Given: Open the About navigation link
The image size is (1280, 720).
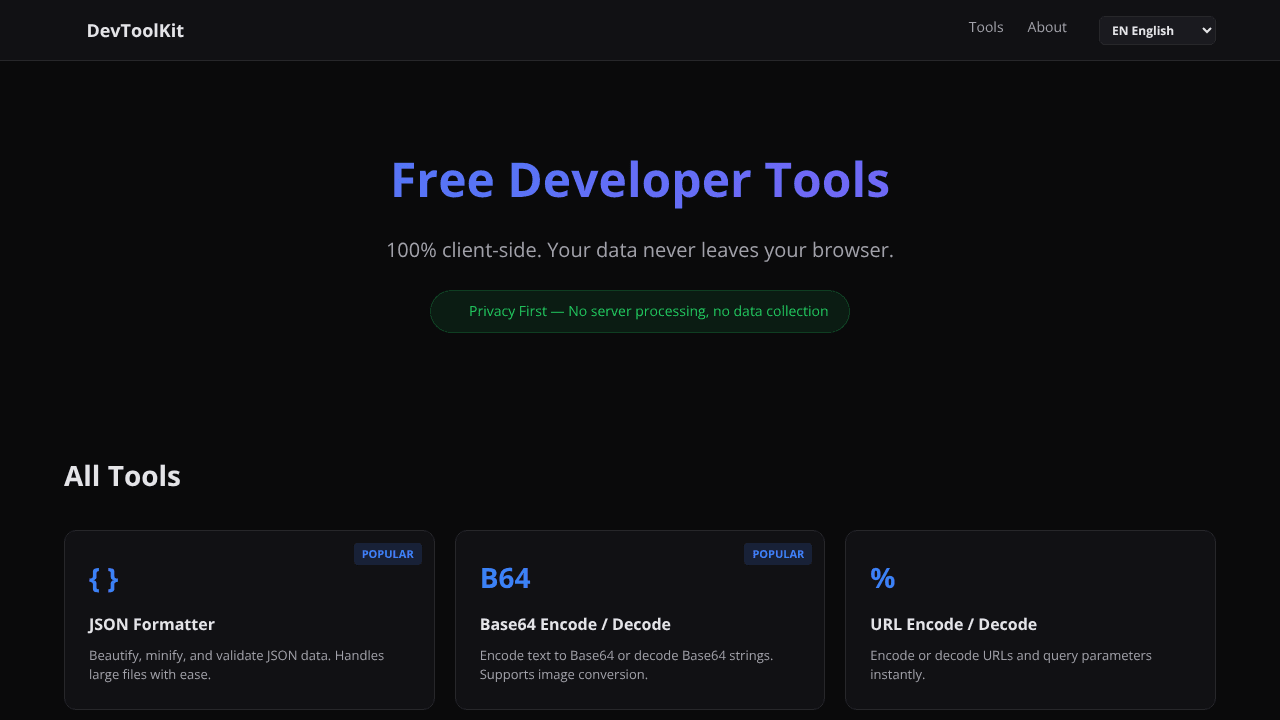Looking at the screenshot, I should click(1047, 27).
